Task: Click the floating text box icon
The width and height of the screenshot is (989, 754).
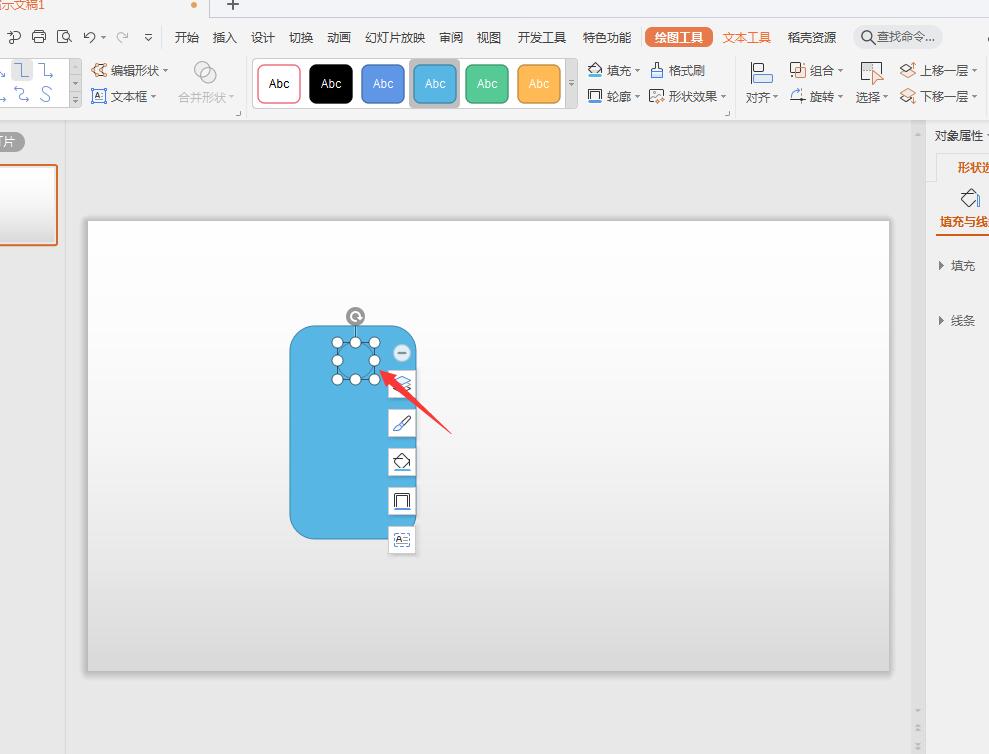Action: point(402,540)
